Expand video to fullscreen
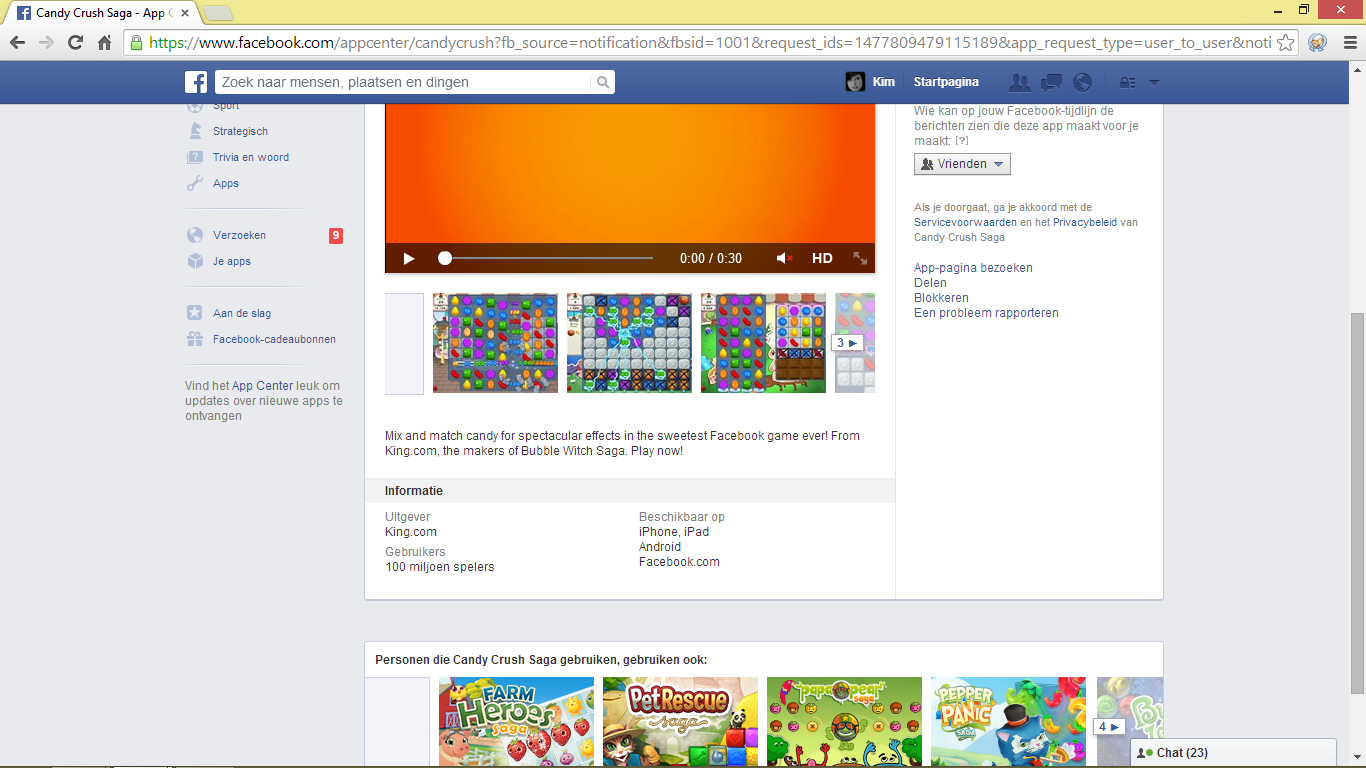 coord(860,258)
